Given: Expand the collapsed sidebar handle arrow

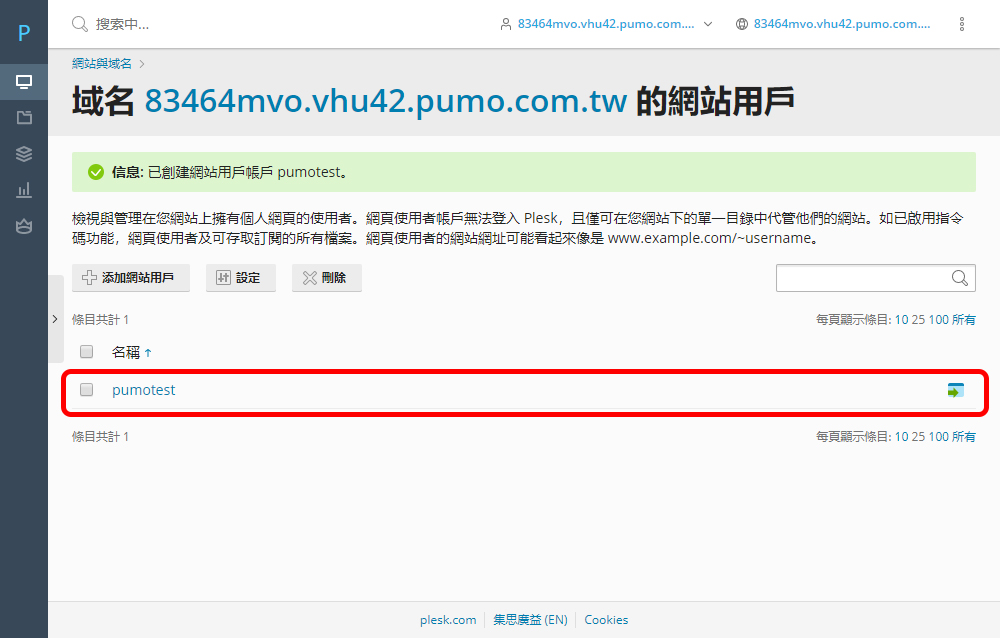Looking at the screenshot, I should [x=55, y=319].
